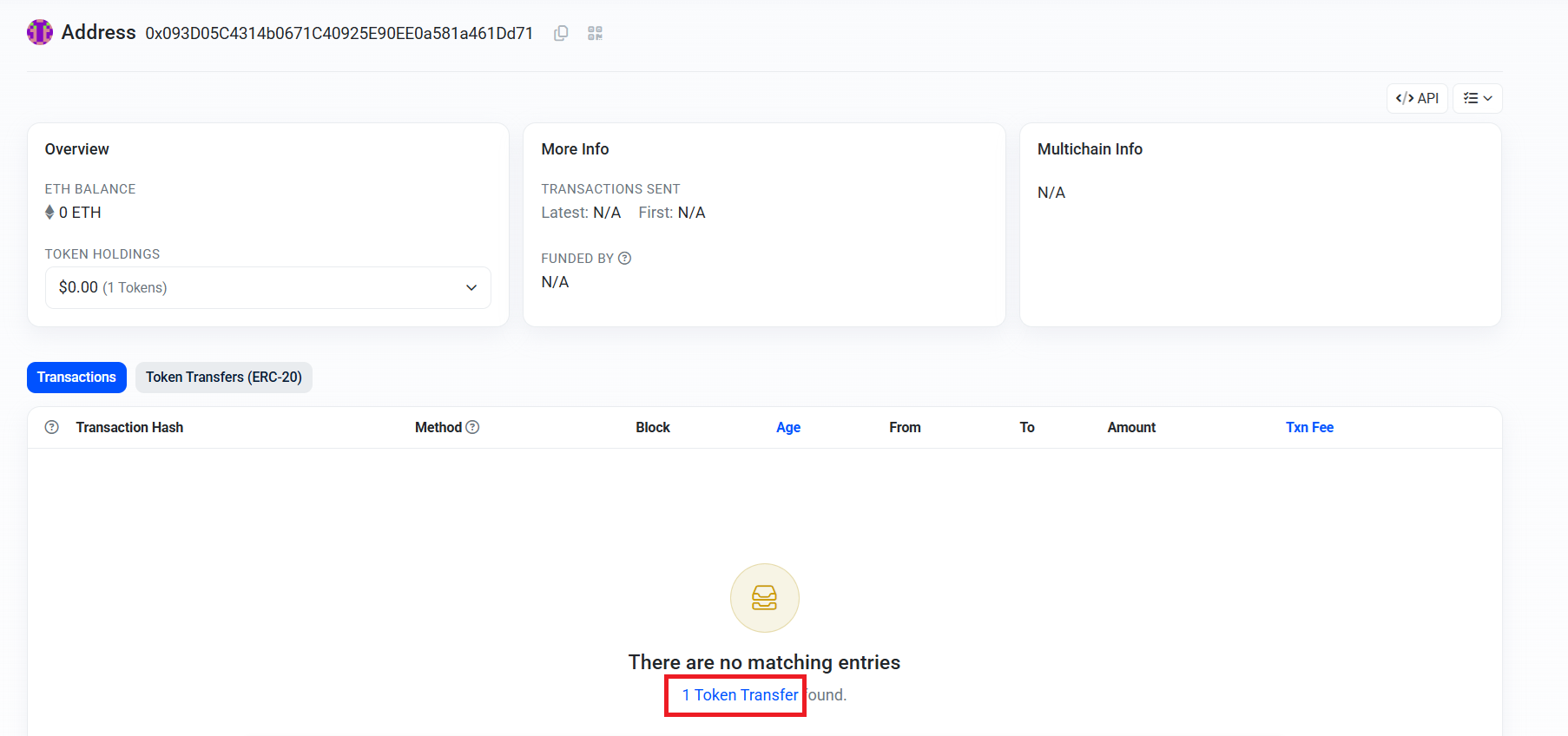This screenshot has width=1568, height=736.
Task: Click the Multichain Info heading
Action: tap(1090, 149)
